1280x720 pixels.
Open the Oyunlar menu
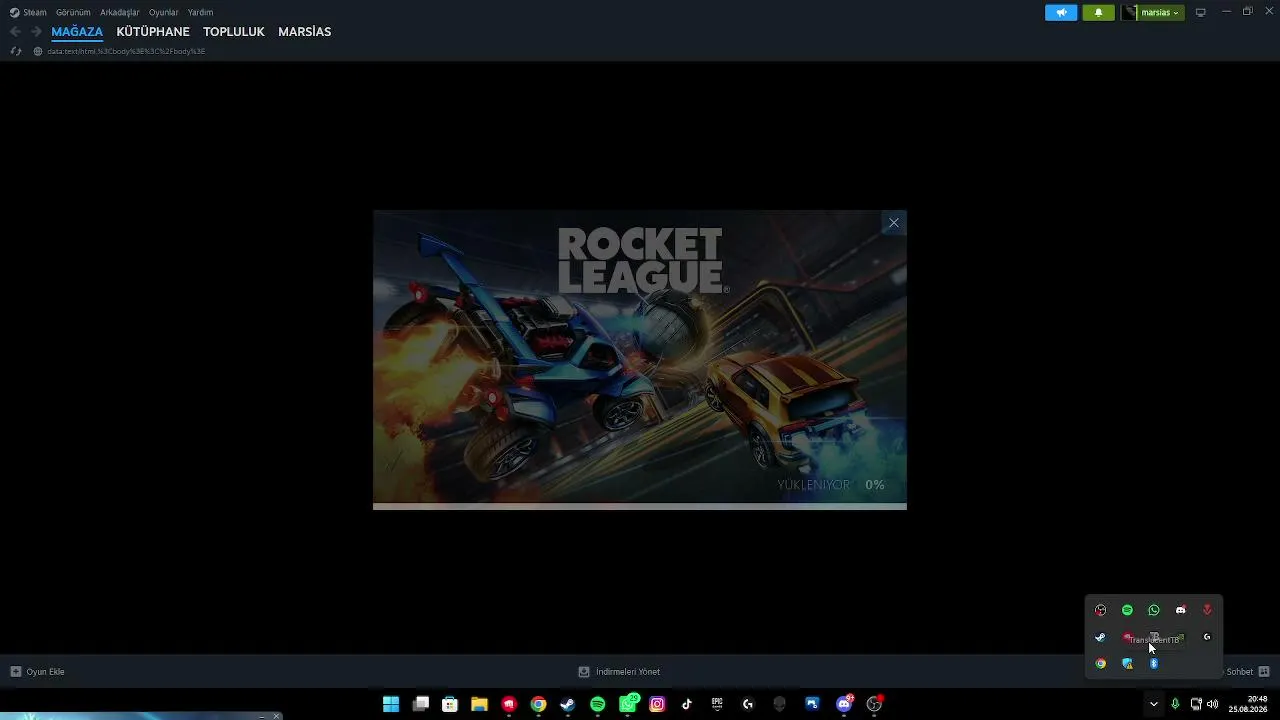coord(164,12)
